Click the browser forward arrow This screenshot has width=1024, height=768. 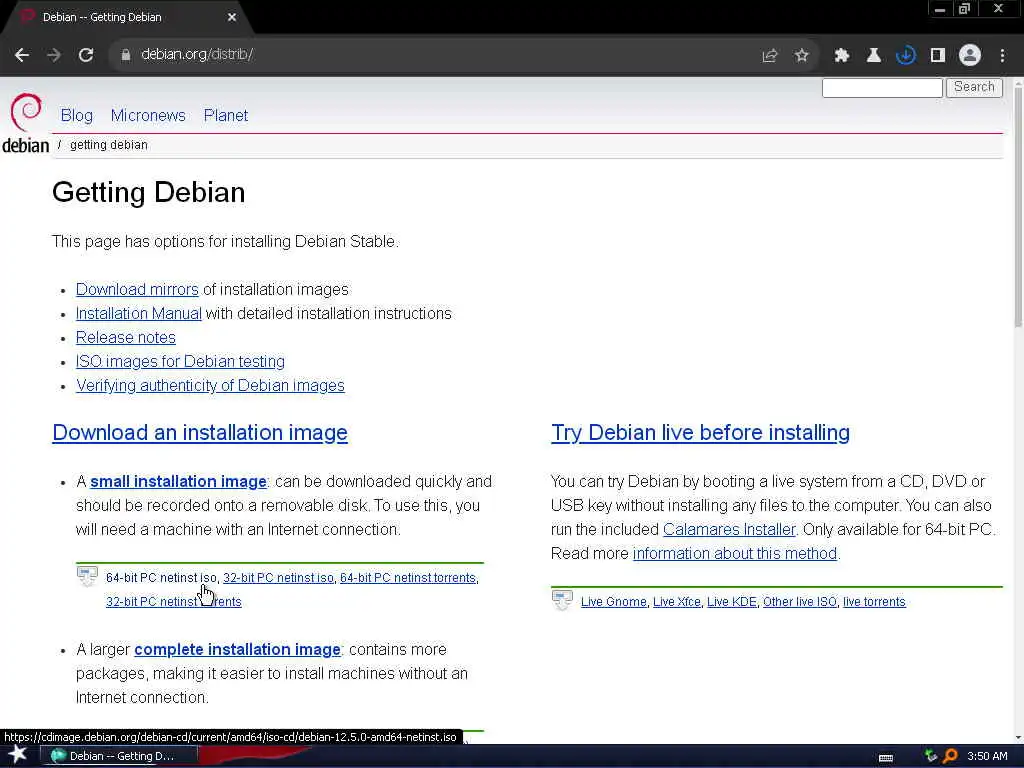point(54,55)
